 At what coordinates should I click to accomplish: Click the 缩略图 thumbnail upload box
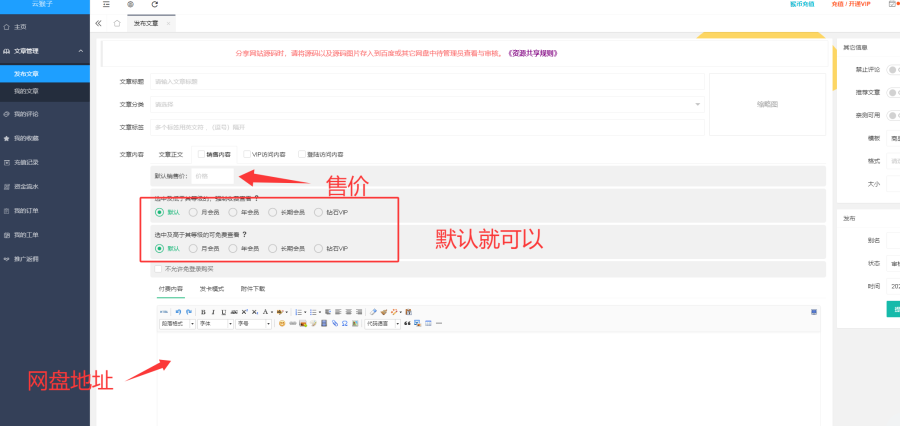pos(767,104)
